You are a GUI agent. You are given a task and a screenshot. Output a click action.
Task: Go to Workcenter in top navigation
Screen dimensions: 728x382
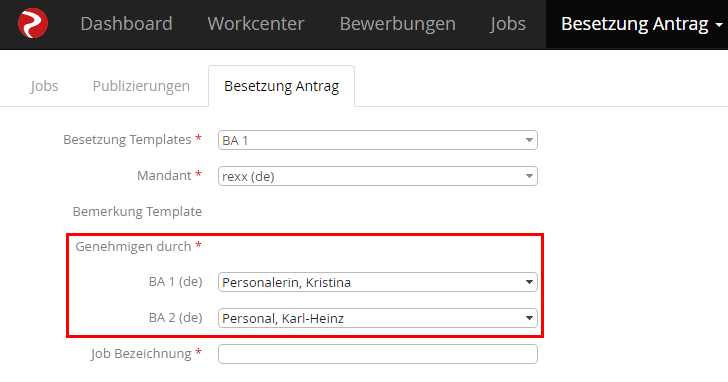click(256, 24)
